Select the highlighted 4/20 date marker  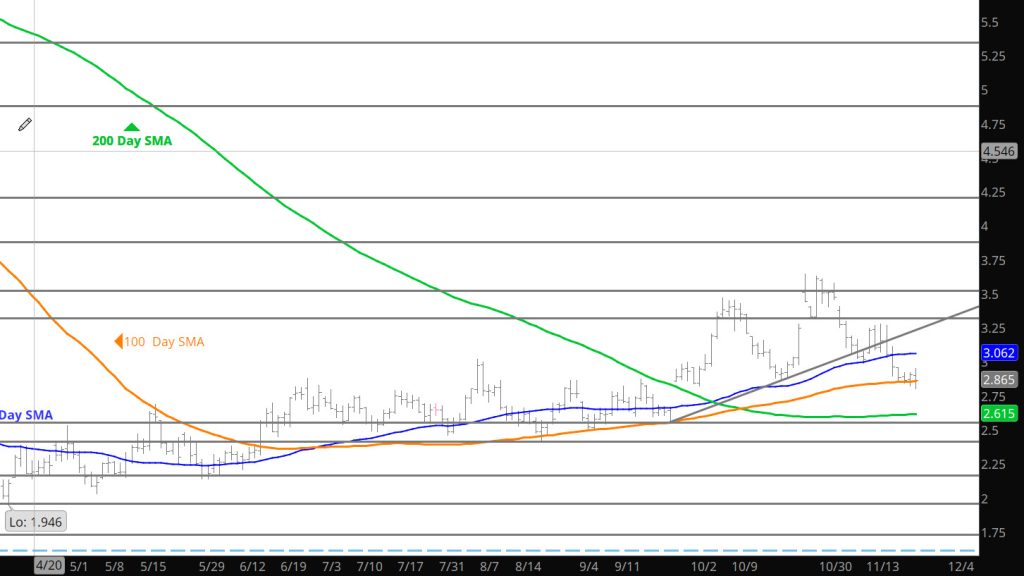(50, 566)
